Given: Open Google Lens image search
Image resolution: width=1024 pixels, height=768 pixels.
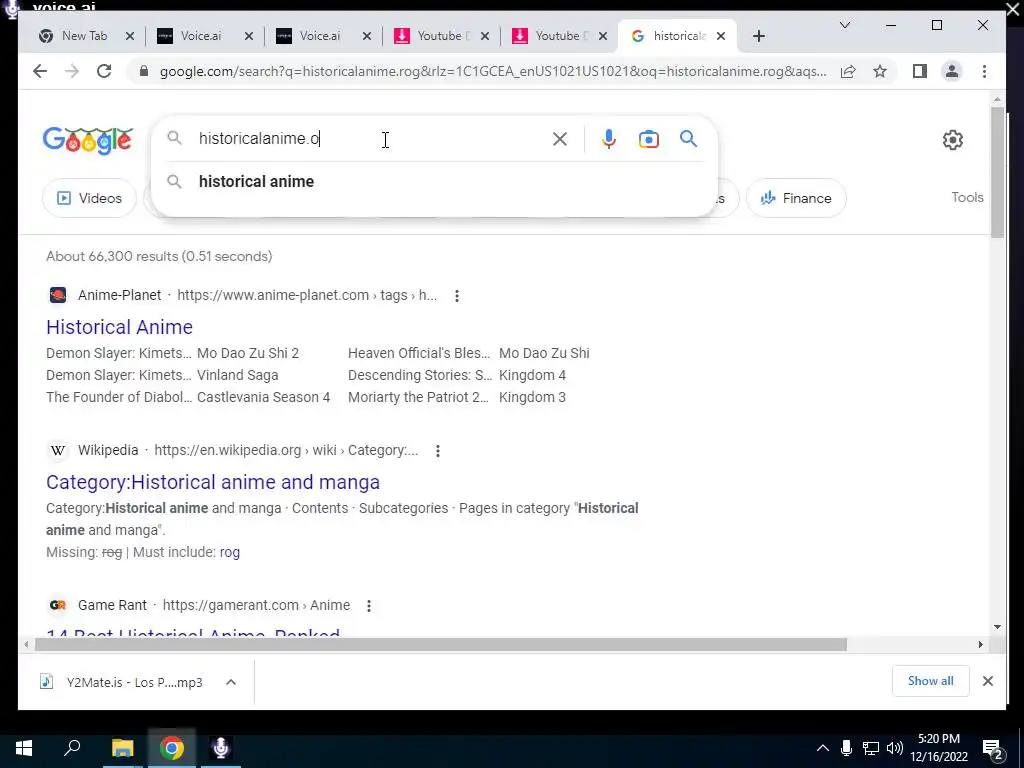Looking at the screenshot, I should pos(648,139).
